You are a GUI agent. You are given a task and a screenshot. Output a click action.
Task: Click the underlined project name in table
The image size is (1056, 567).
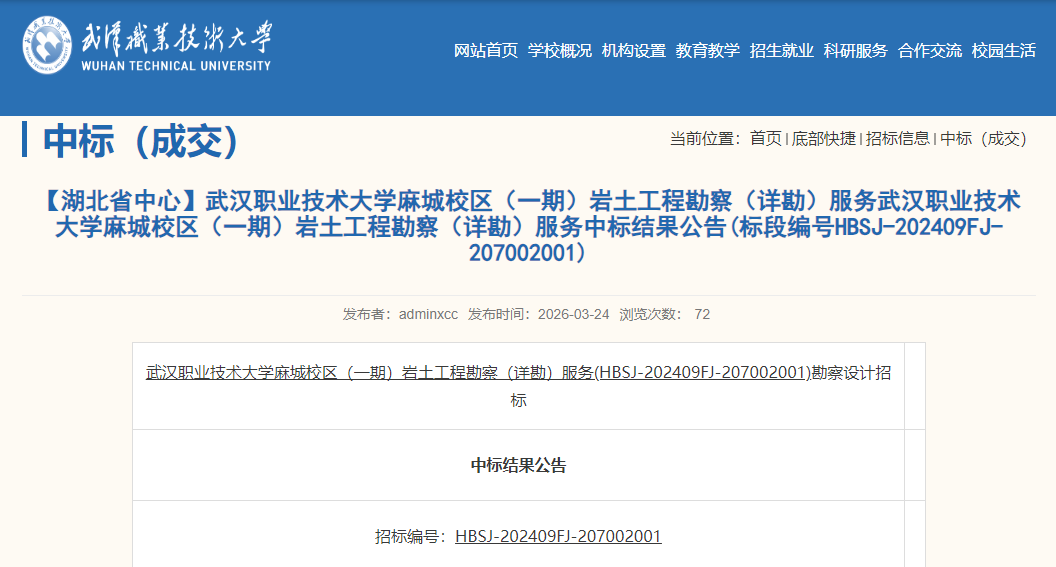(x=478, y=372)
